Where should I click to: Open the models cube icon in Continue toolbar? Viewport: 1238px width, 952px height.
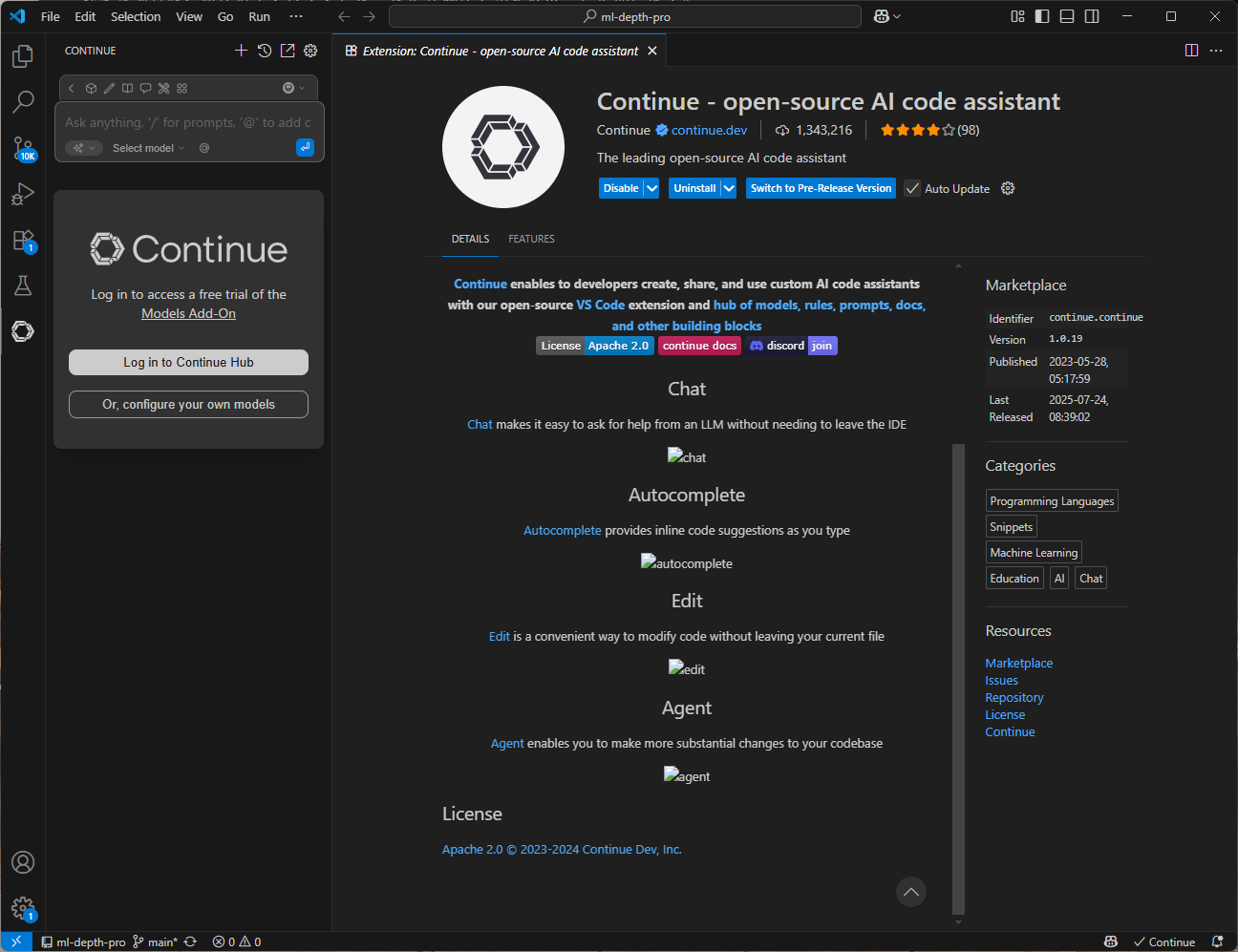click(x=91, y=88)
